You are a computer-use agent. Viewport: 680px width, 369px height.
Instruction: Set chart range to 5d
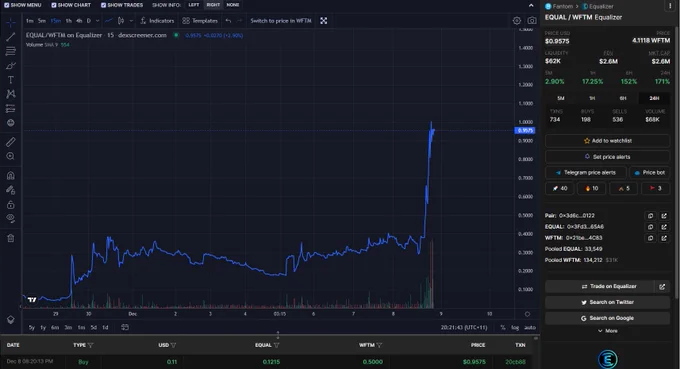click(94, 327)
